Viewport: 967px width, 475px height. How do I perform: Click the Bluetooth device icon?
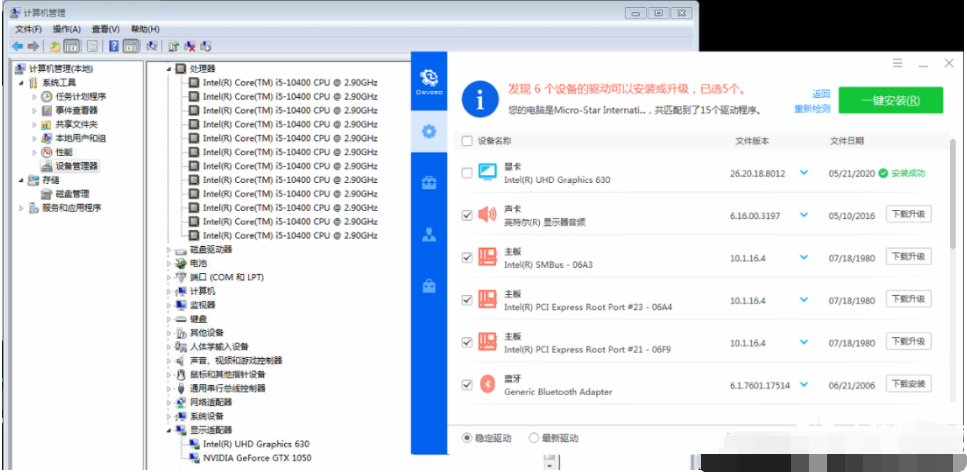tap(487, 384)
